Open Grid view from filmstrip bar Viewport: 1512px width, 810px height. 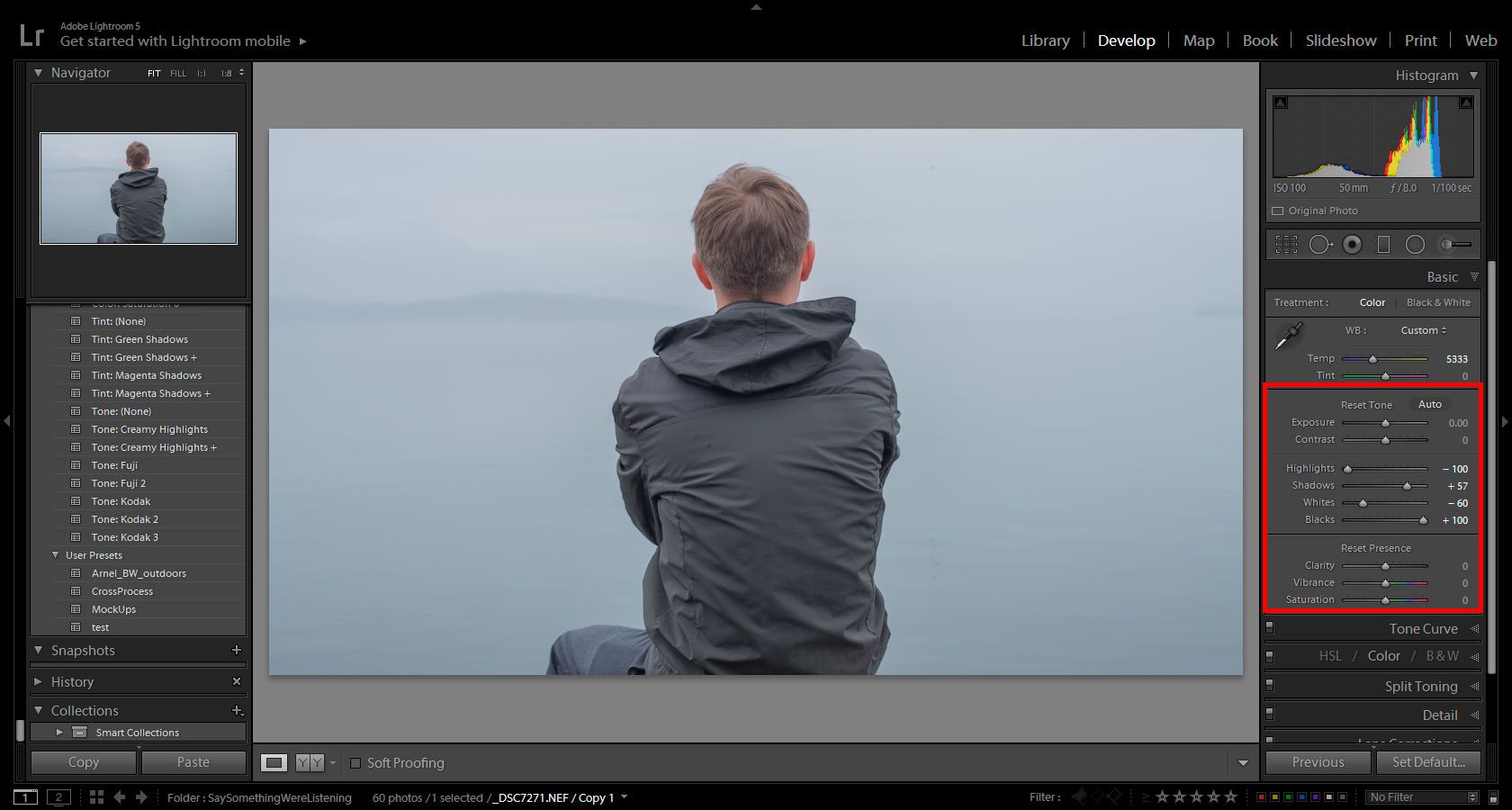[96, 797]
